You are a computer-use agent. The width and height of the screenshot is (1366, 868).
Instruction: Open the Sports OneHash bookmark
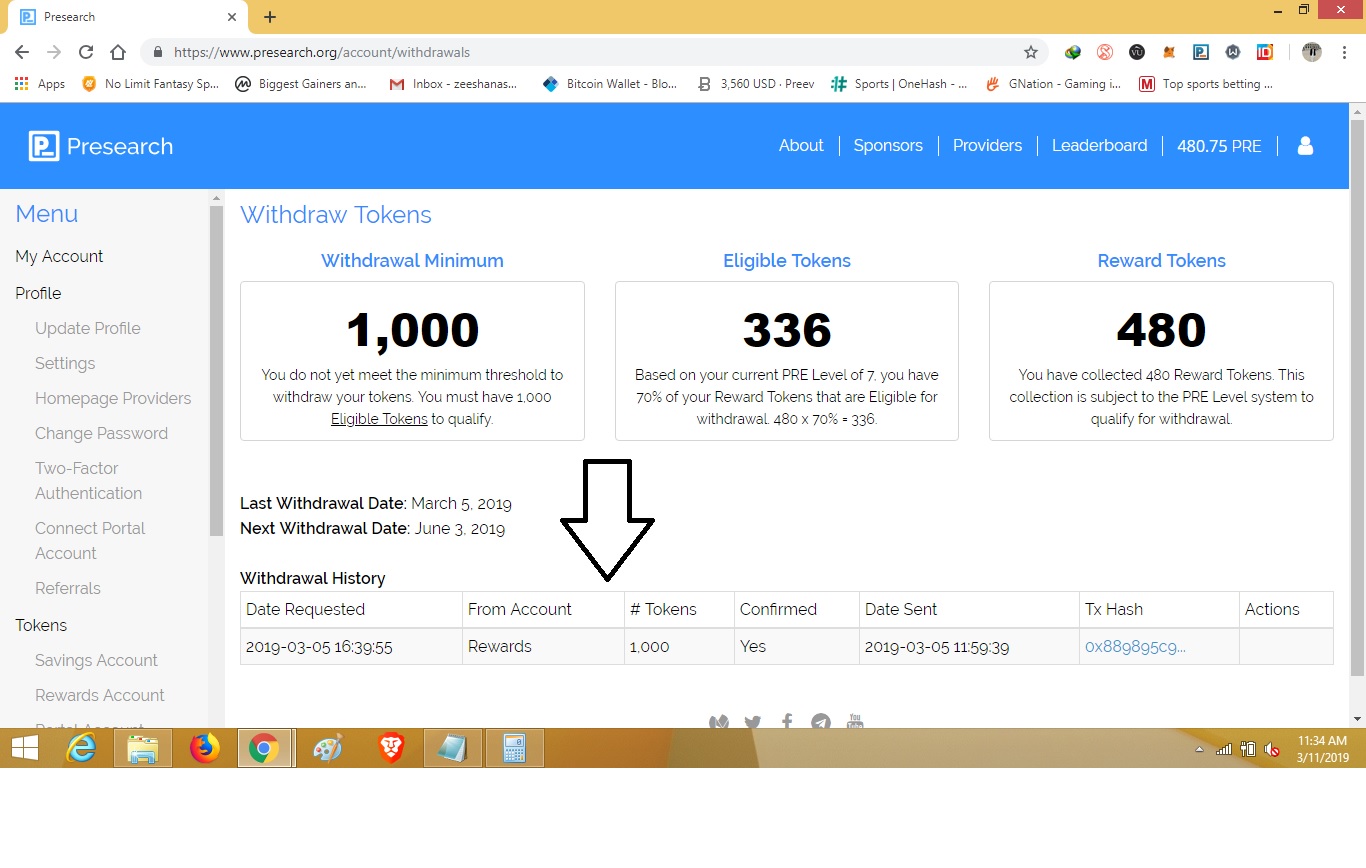(x=899, y=84)
